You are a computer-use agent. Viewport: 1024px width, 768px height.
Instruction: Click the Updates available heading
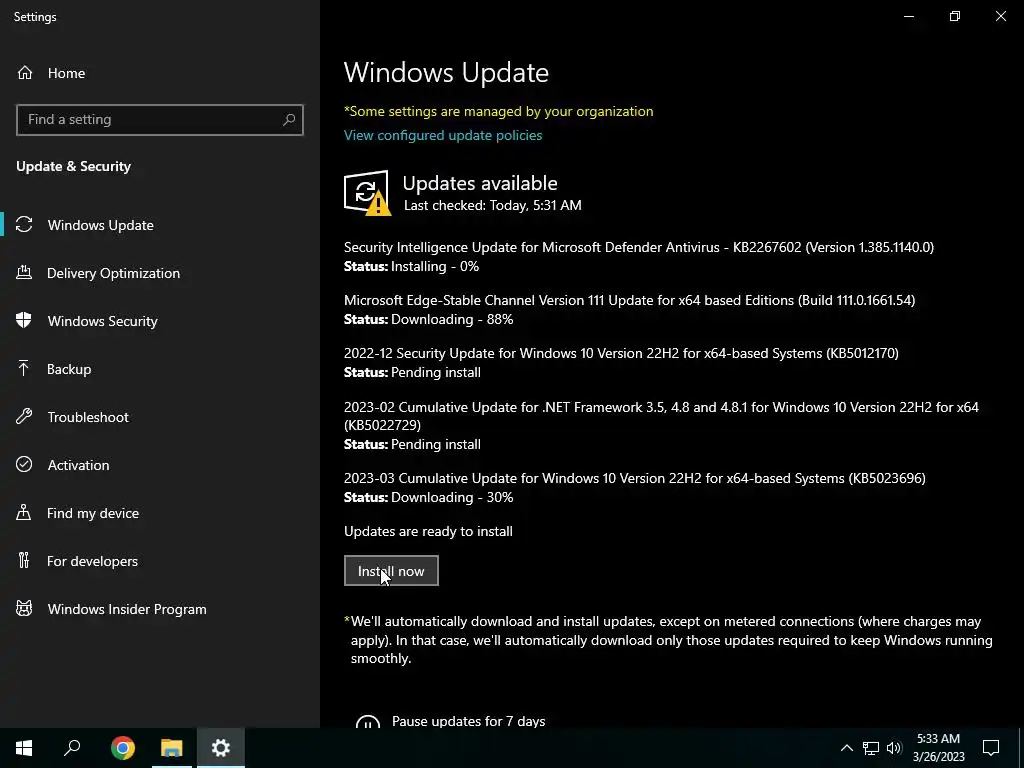[480, 183]
